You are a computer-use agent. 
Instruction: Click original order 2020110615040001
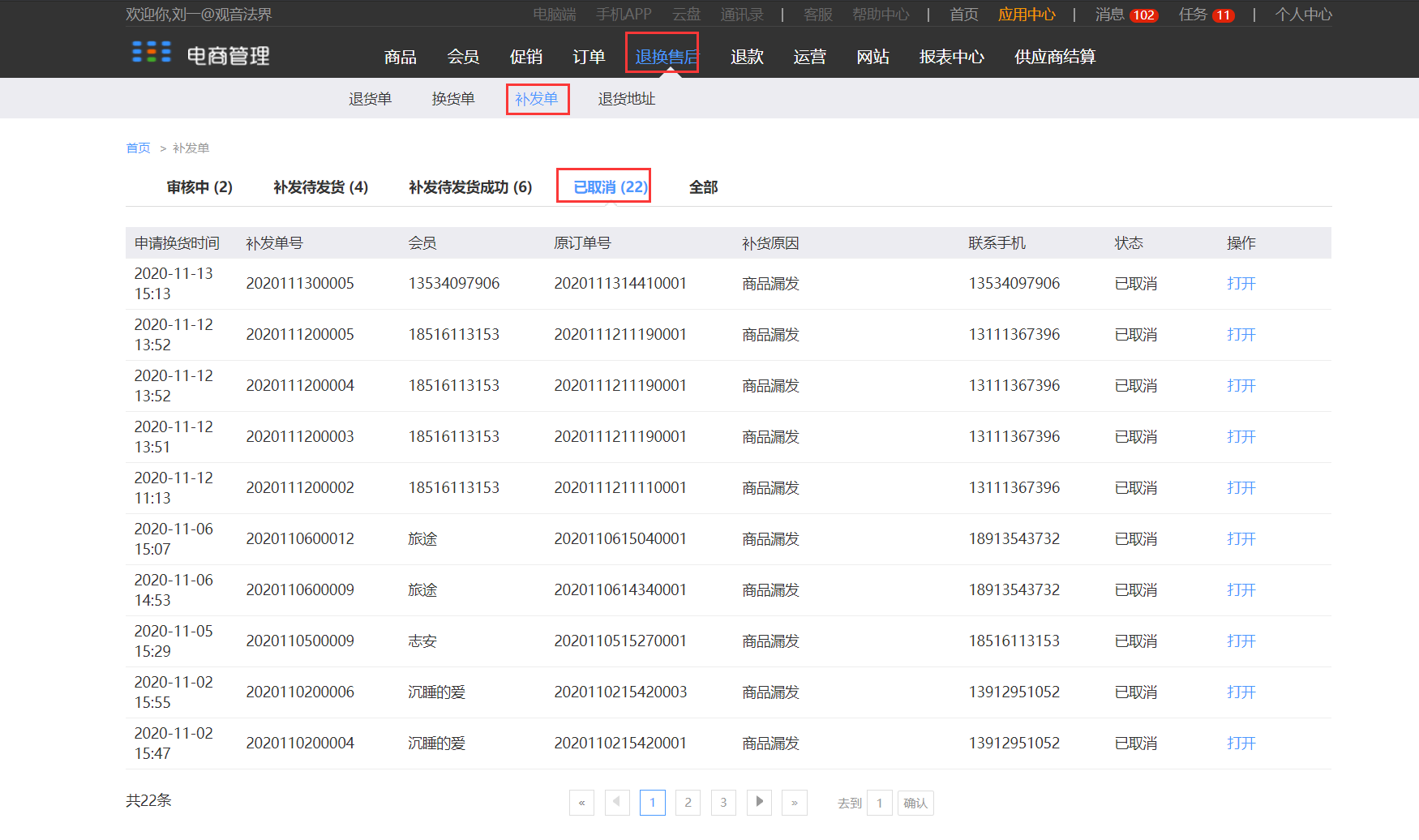pos(620,539)
